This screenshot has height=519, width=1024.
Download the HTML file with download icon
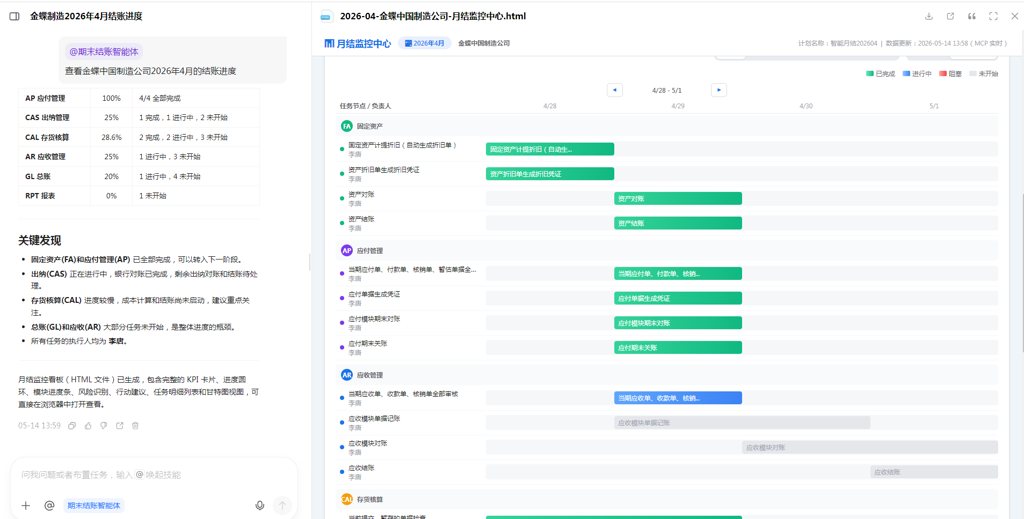929,16
